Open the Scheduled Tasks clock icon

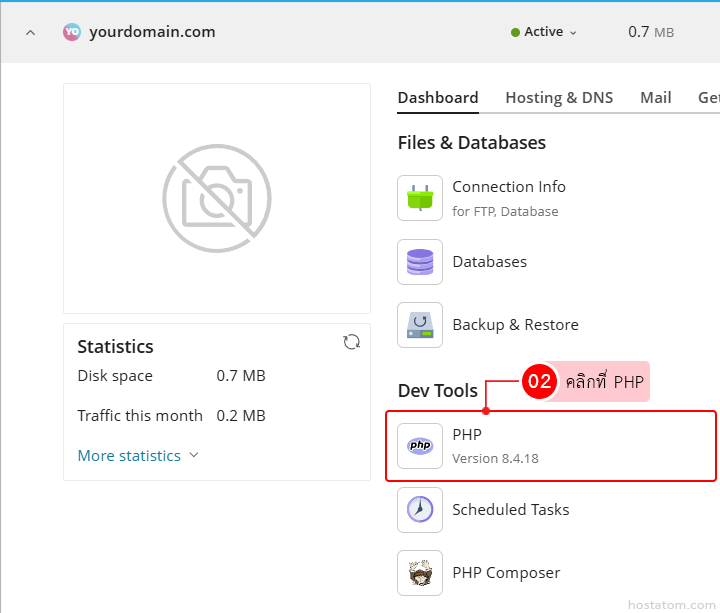click(420, 510)
